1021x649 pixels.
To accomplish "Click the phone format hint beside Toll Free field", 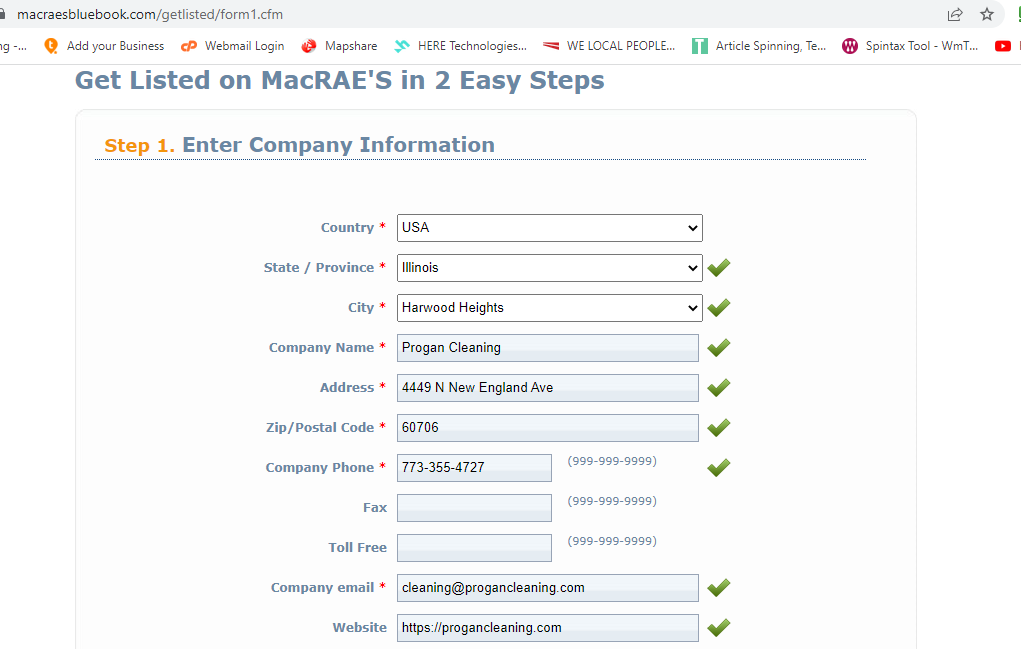I will pos(612,541).
